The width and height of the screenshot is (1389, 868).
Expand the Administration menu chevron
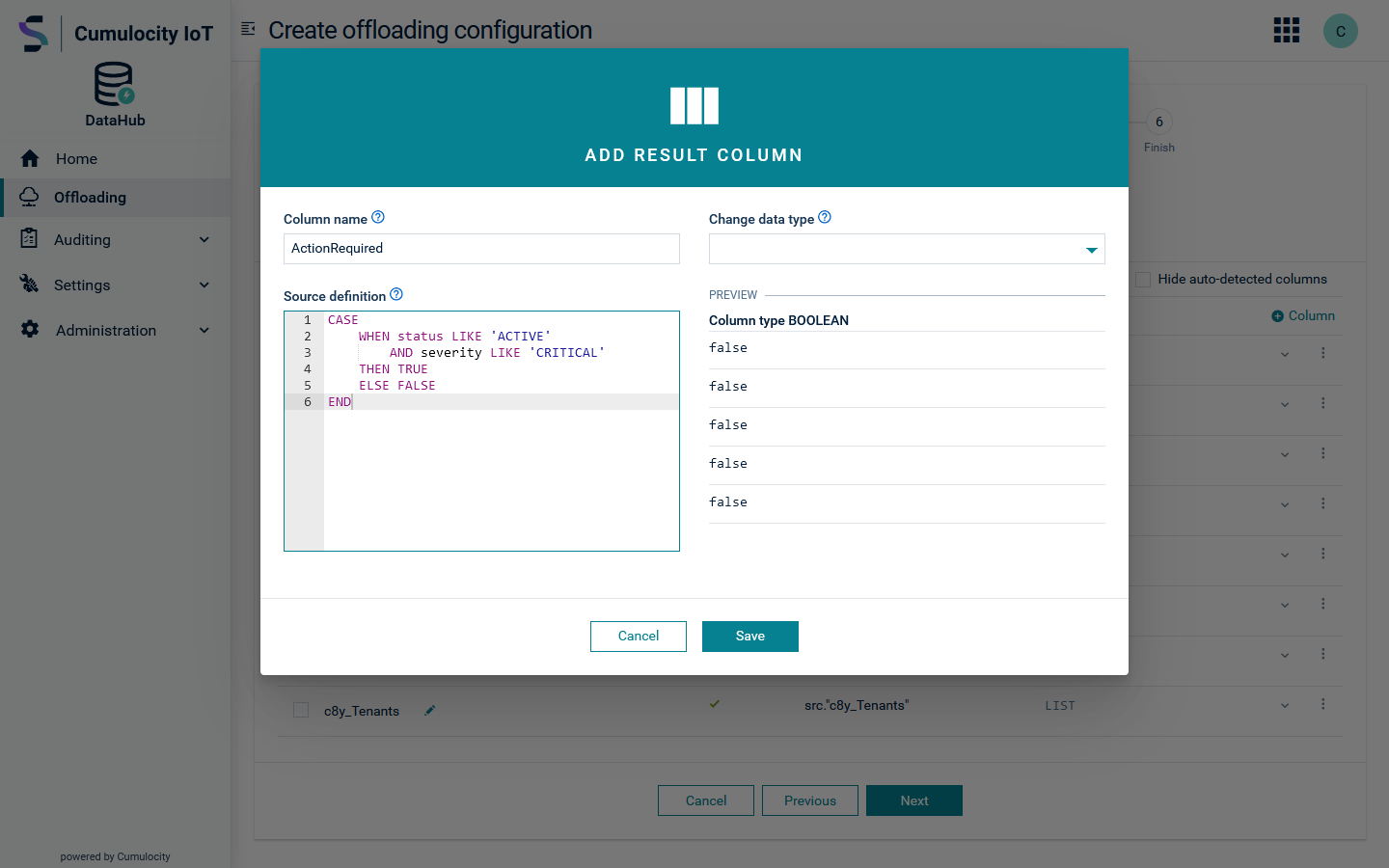coord(204,330)
